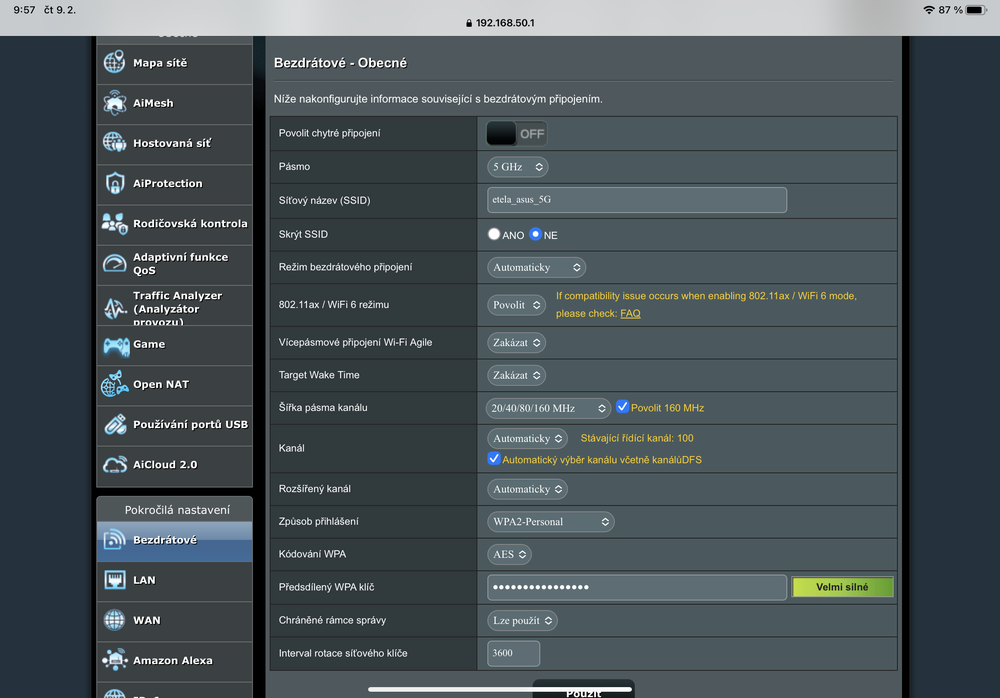The width and height of the screenshot is (1000, 698).
Task: Click the AiCloud 2.0 cloud icon
Action: tap(115, 465)
